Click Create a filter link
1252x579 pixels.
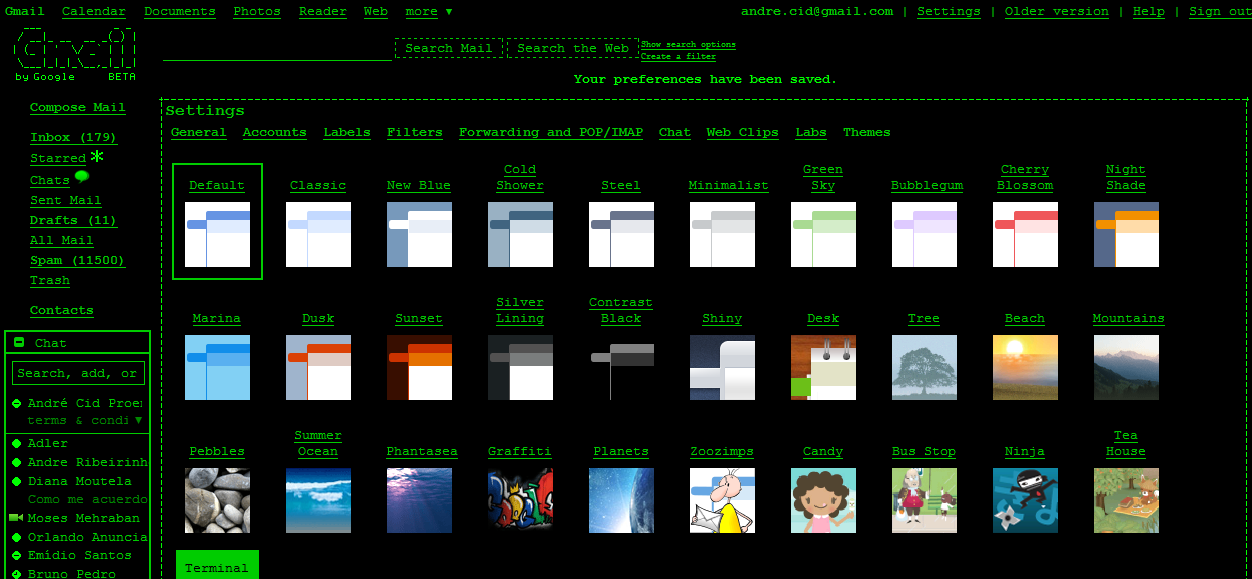(678, 57)
